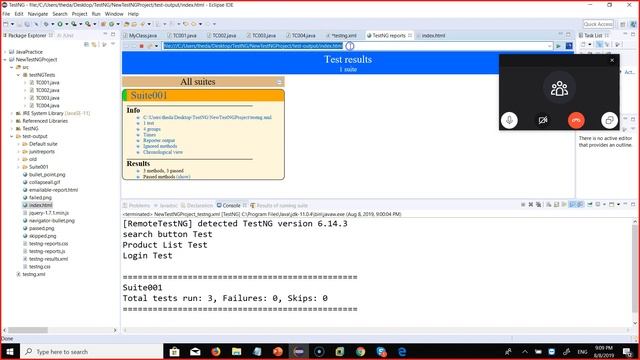Open the URL history dropdown arrow
Image resolution: width=640 pixels, height=360 pixels.
pyautogui.click(x=550, y=46)
